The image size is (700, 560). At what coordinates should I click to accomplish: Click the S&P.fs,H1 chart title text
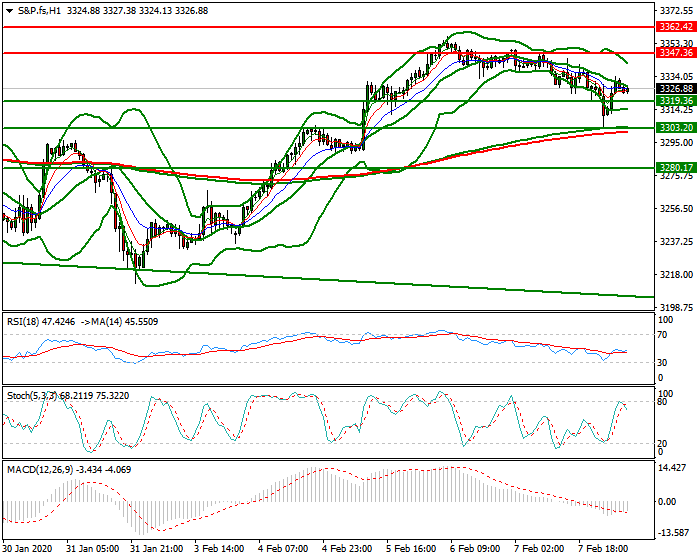(x=39, y=11)
